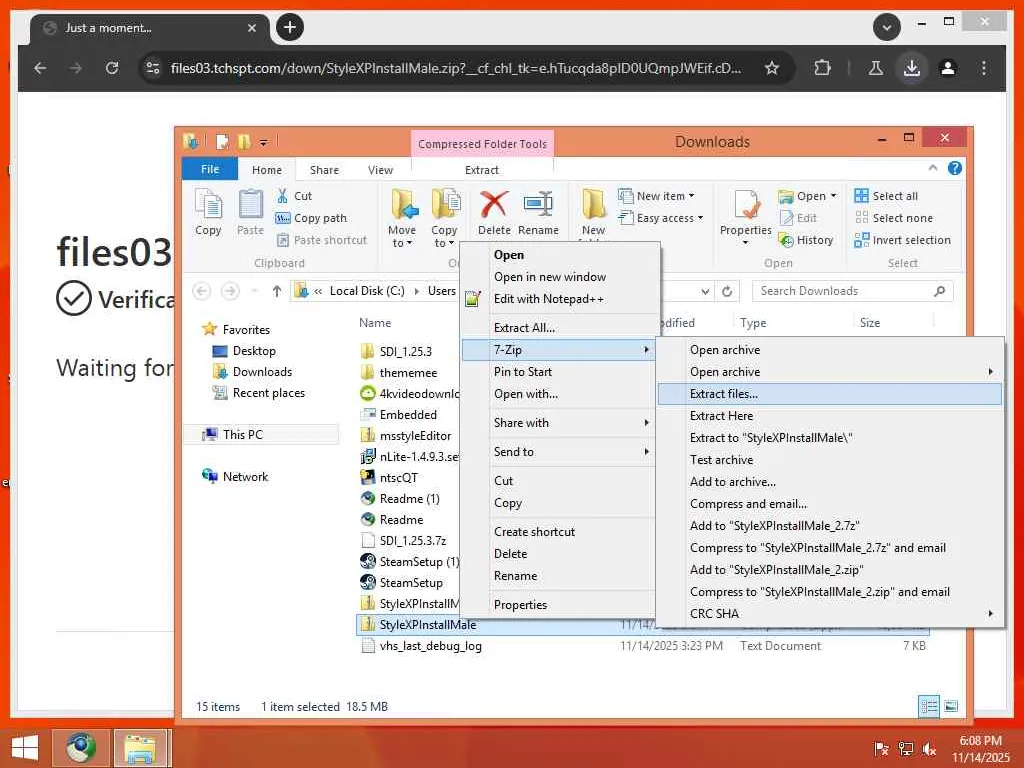The image size is (1024, 768).
Task: Click the Search Downloads box
Action: tap(852, 291)
